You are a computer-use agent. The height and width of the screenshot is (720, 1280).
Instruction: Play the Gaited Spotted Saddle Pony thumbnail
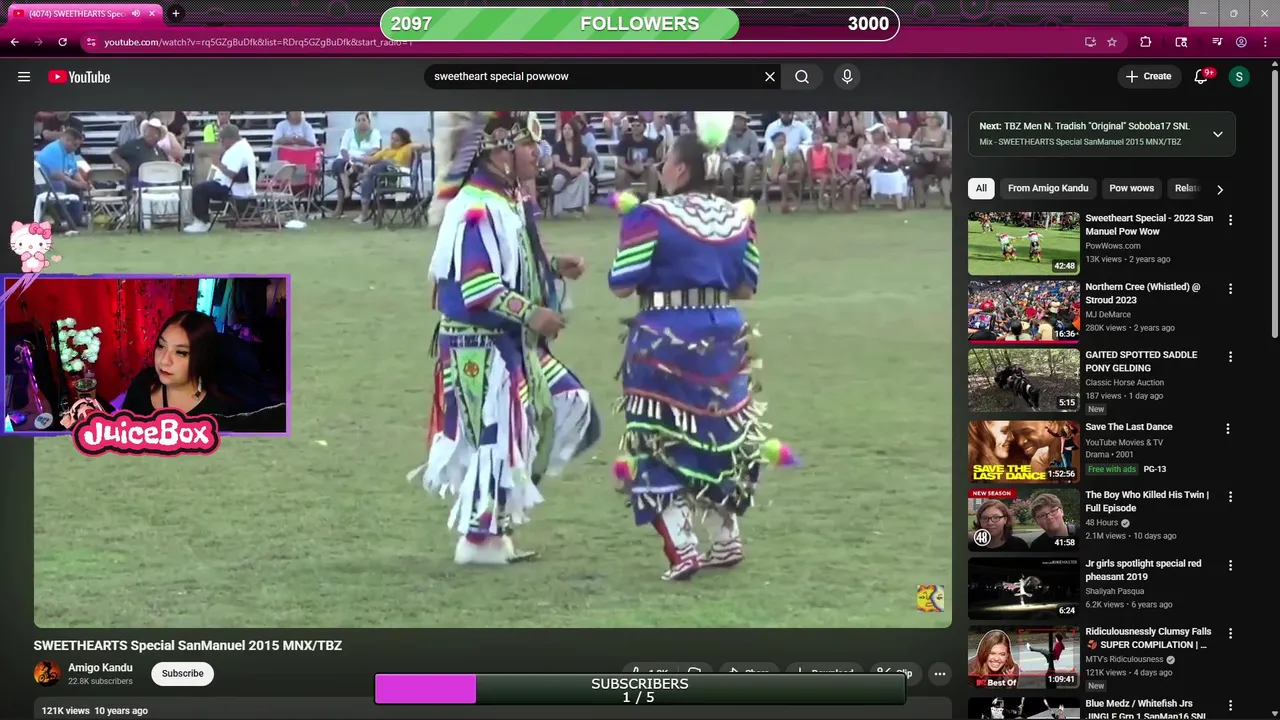pyautogui.click(x=1023, y=379)
